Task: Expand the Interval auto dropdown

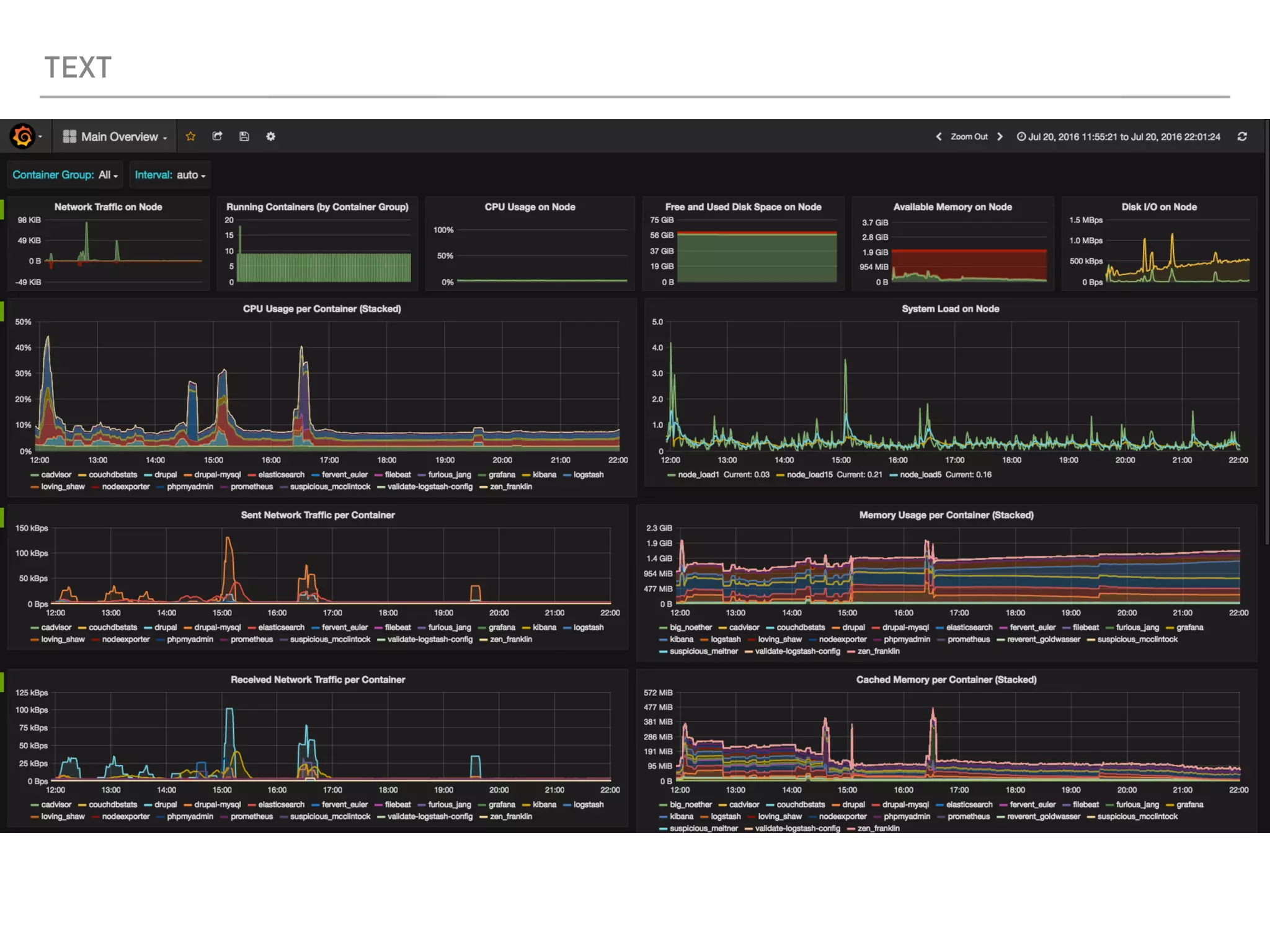Action: click(190, 175)
